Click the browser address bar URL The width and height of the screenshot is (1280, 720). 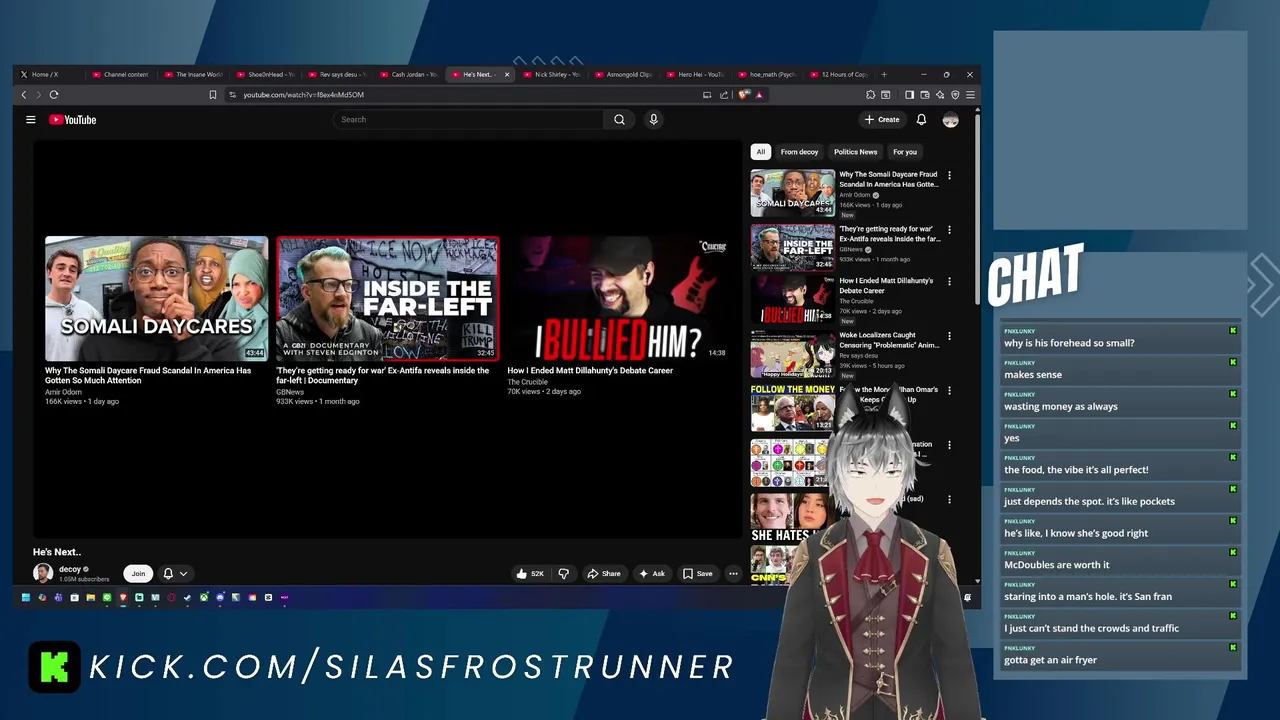pyautogui.click(x=303, y=95)
